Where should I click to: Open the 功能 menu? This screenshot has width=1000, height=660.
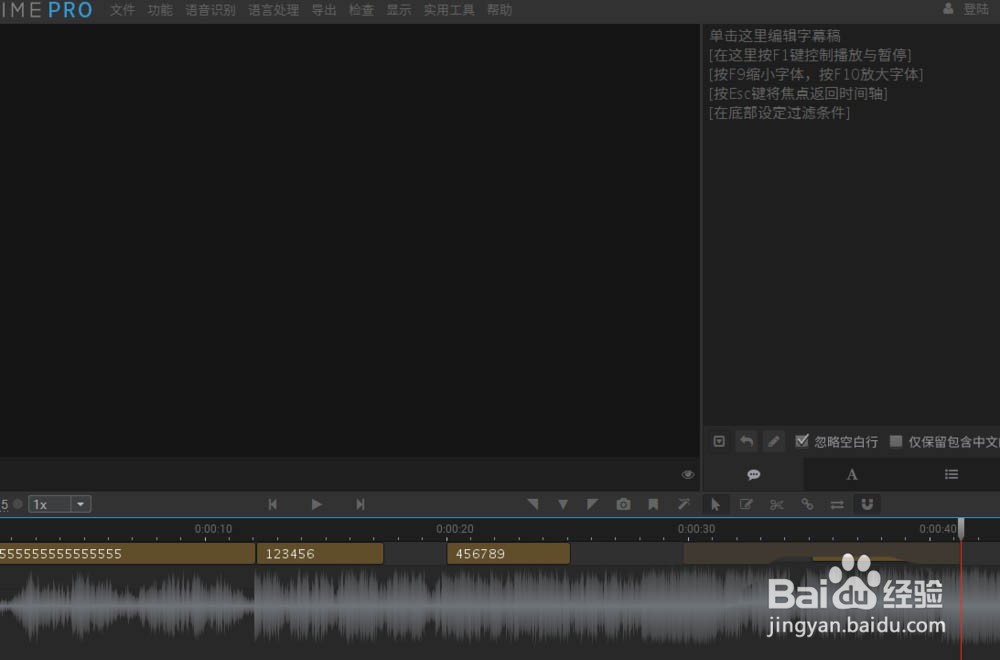160,10
